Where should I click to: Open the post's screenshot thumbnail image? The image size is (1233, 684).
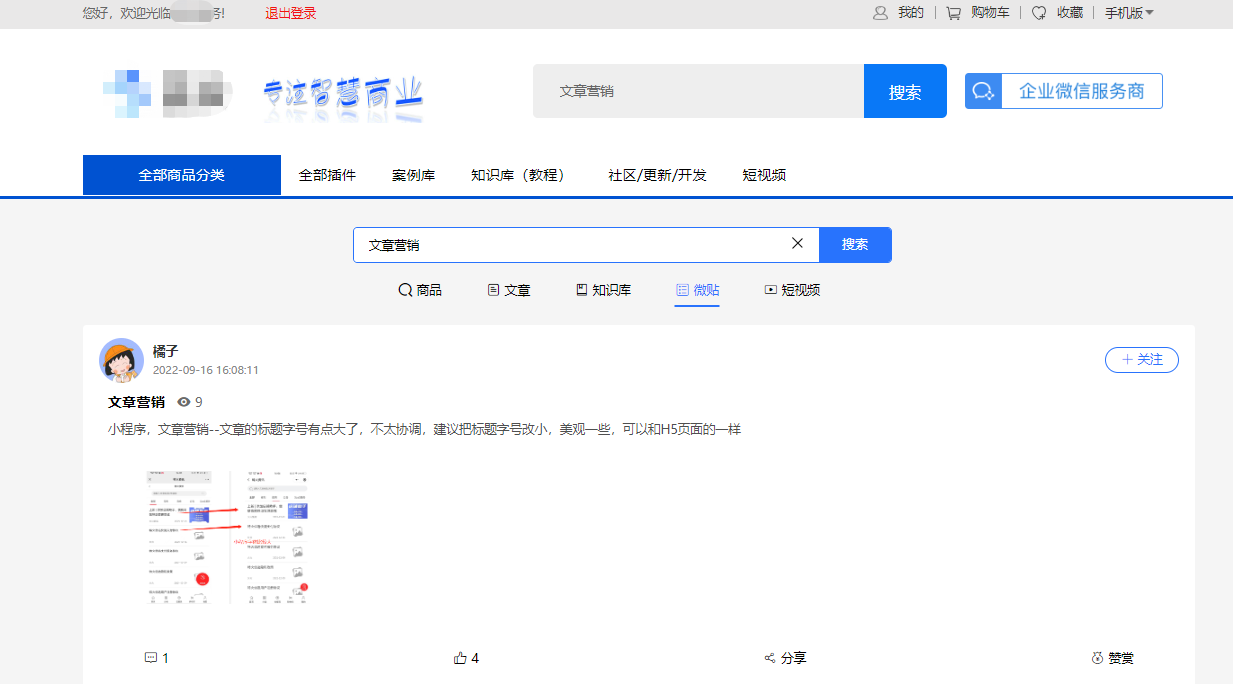[228, 536]
